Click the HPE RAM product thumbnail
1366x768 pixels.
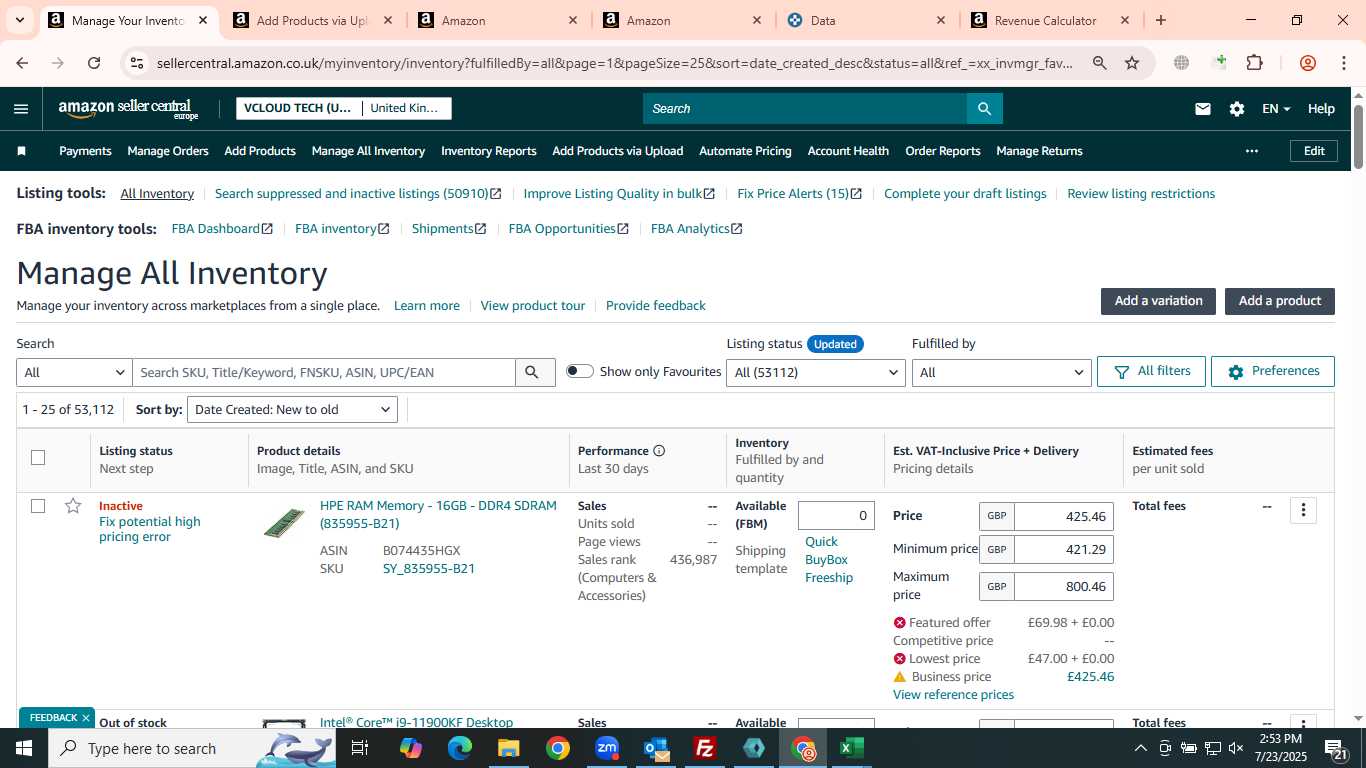pos(284,523)
